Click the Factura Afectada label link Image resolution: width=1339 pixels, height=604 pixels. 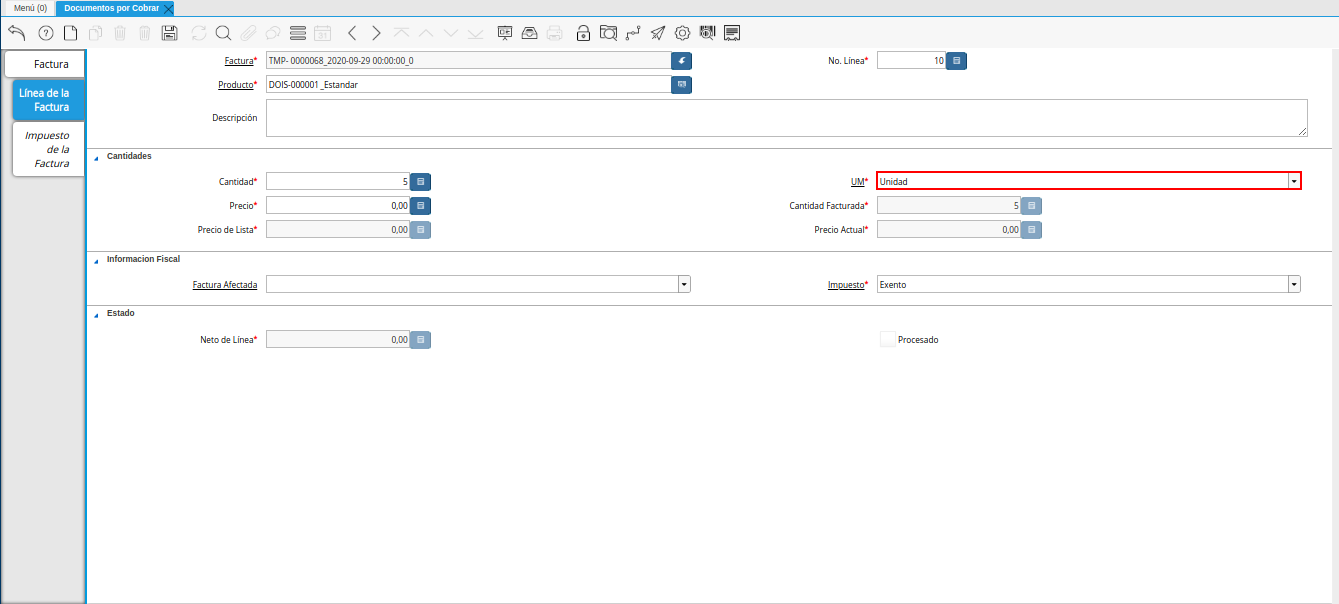[x=225, y=285]
